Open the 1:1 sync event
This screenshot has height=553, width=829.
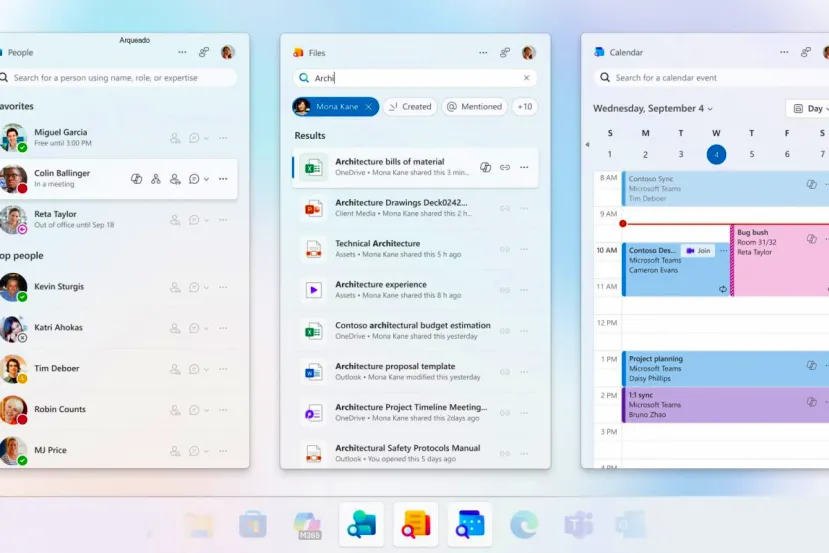[725, 405]
